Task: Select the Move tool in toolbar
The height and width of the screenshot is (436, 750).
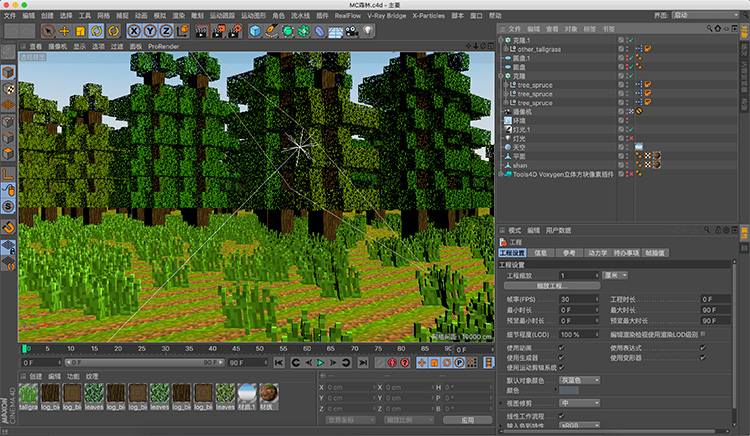Action: tap(64, 31)
